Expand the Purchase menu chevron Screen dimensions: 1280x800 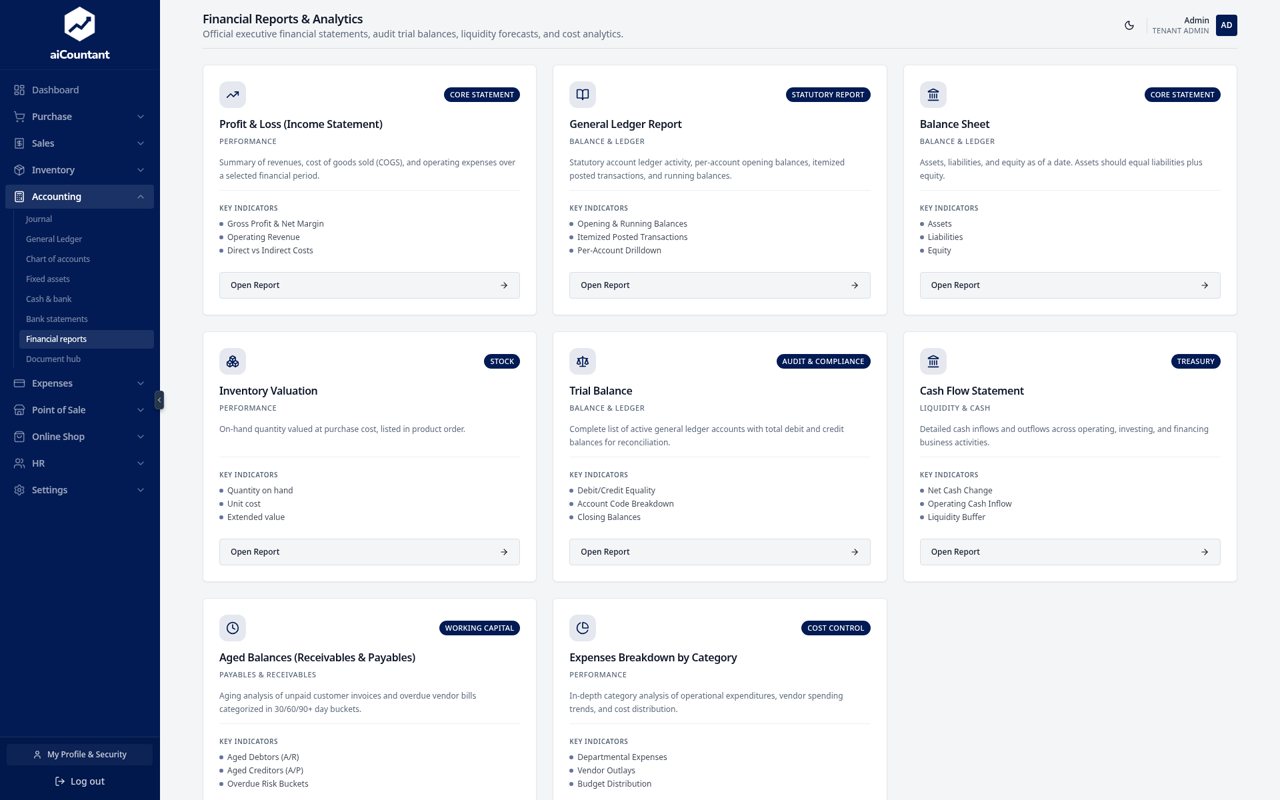140,117
